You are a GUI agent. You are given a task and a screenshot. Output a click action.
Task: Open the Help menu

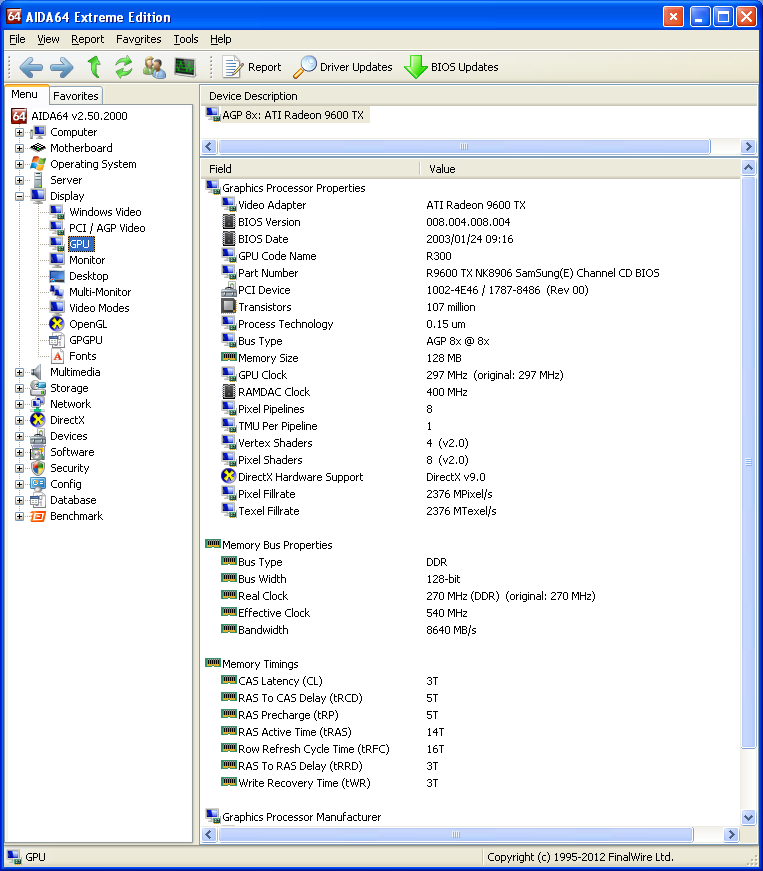tap(220, 39)
